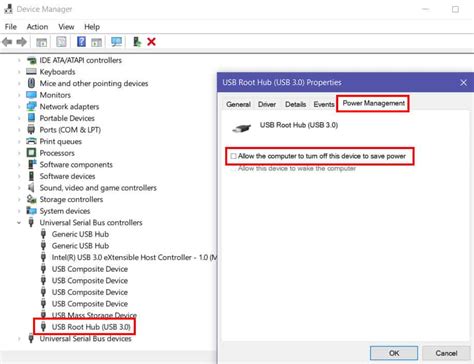Click the mouse icon for pointing devices

[31, 83]
